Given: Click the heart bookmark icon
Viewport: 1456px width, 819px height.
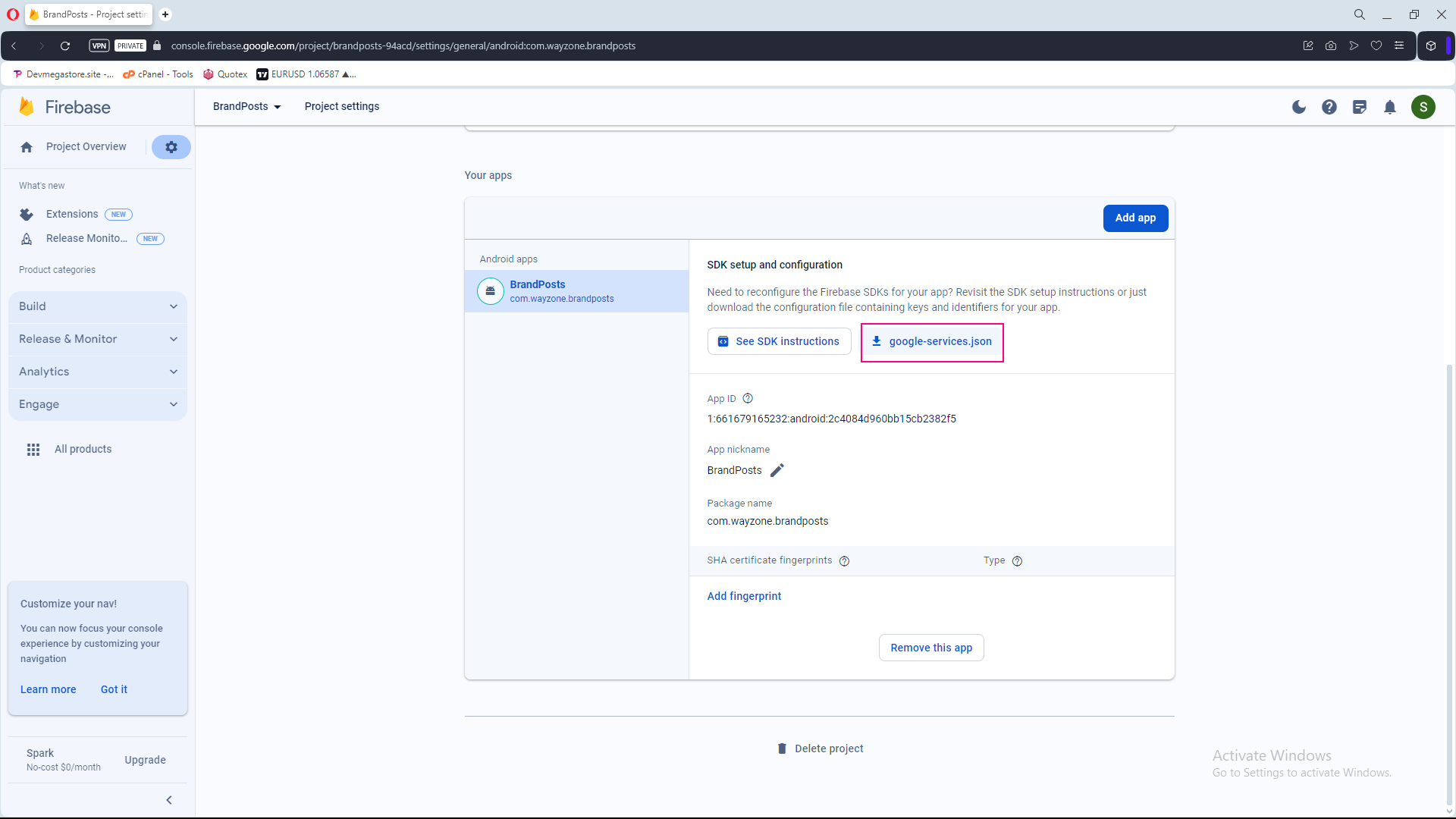Looking at the screenshot, I should 1376,45.
